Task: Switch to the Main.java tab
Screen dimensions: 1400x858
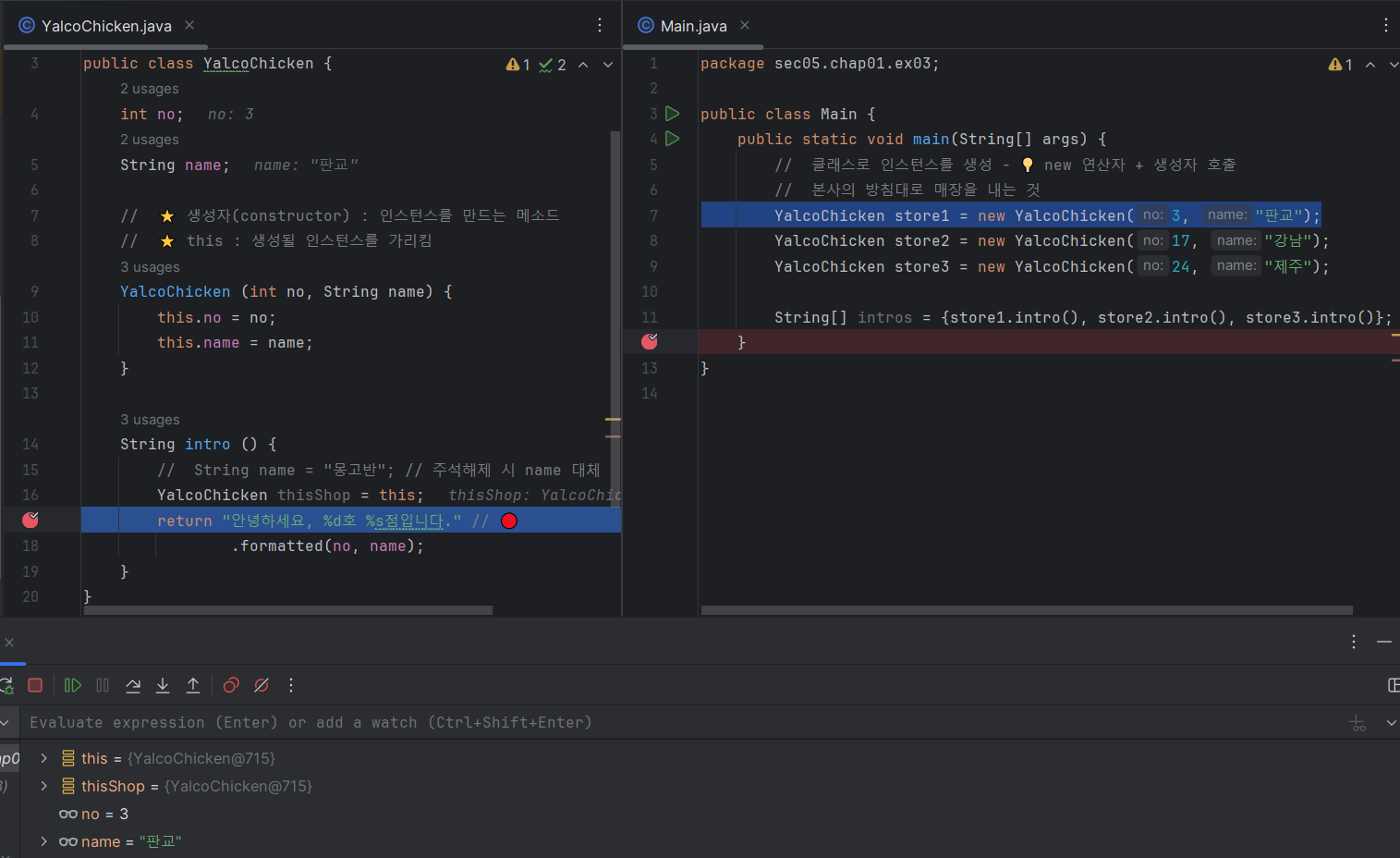Action: pyautogui.click(x=693, y=26)
